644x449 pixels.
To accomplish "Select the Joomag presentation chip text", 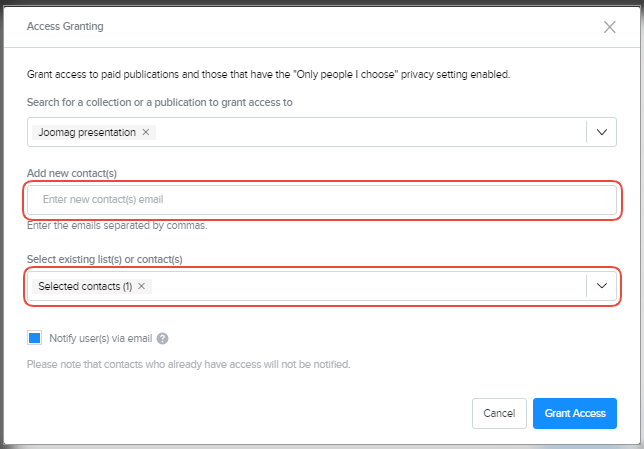I will 86,132.
